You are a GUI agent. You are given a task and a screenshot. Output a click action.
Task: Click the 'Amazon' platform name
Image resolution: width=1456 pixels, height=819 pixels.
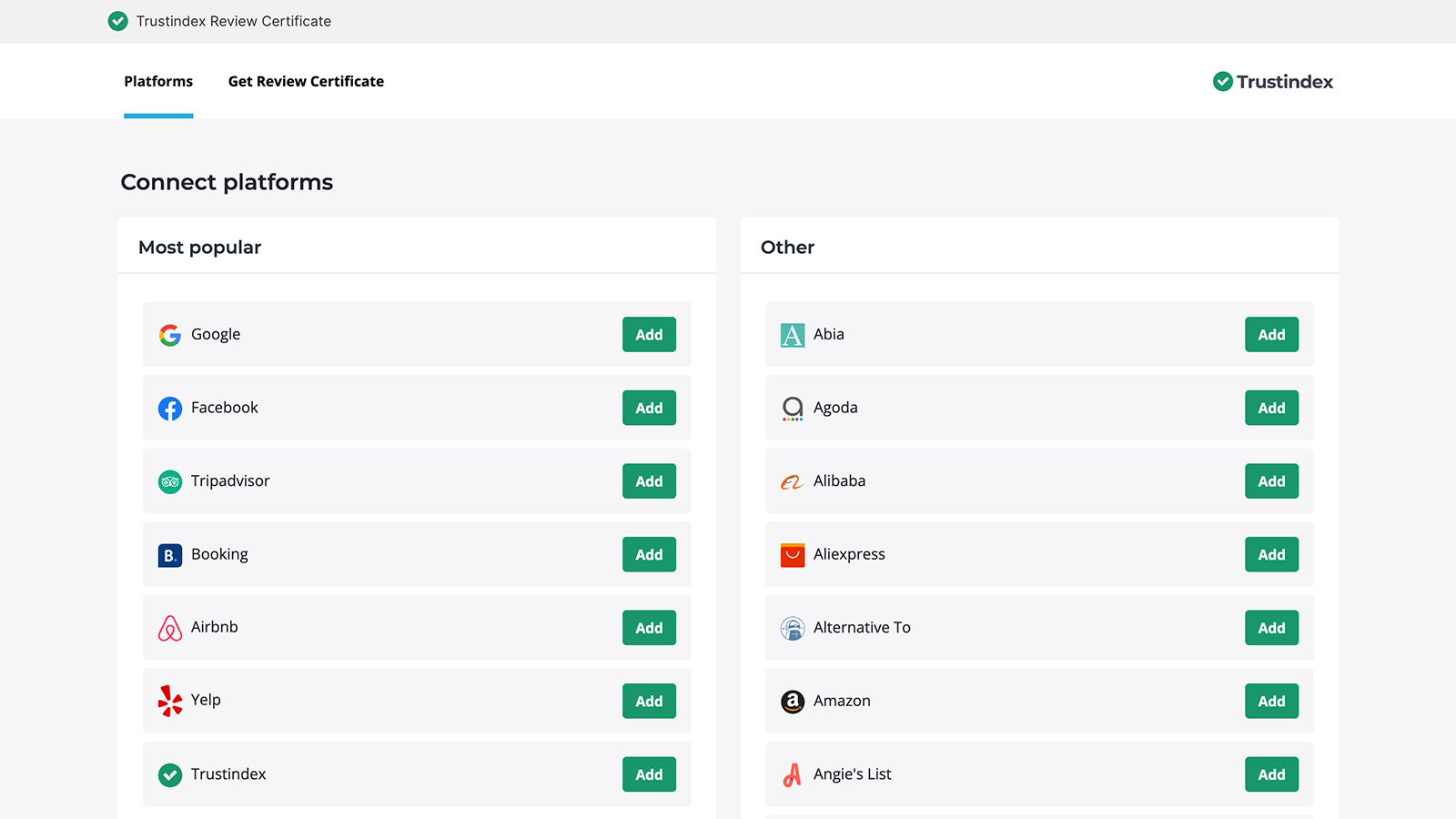tap(842, 701)
